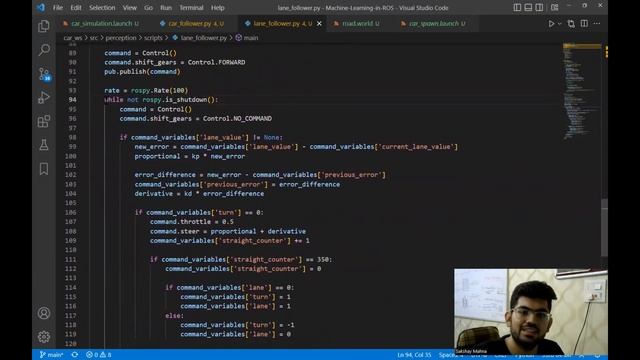Image resolution: width=640 pixels, height=360 pixels.
Task: Click the car_ws breadcrumb
Action: (x=73, y=38)
